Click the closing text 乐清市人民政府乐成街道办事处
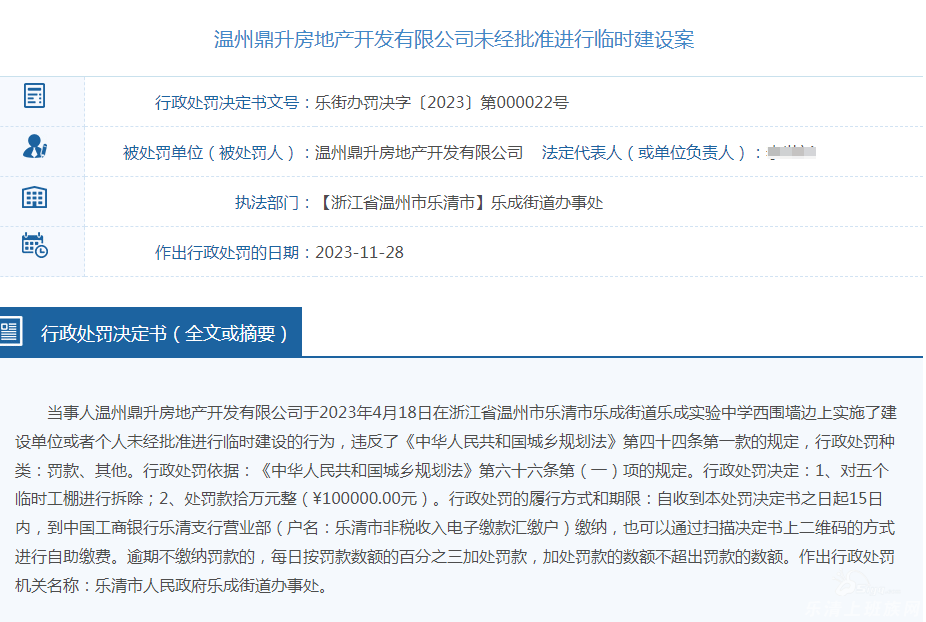The height and width of the screenshot is (622, 926). pyautogui.click(x=207, y=585)
